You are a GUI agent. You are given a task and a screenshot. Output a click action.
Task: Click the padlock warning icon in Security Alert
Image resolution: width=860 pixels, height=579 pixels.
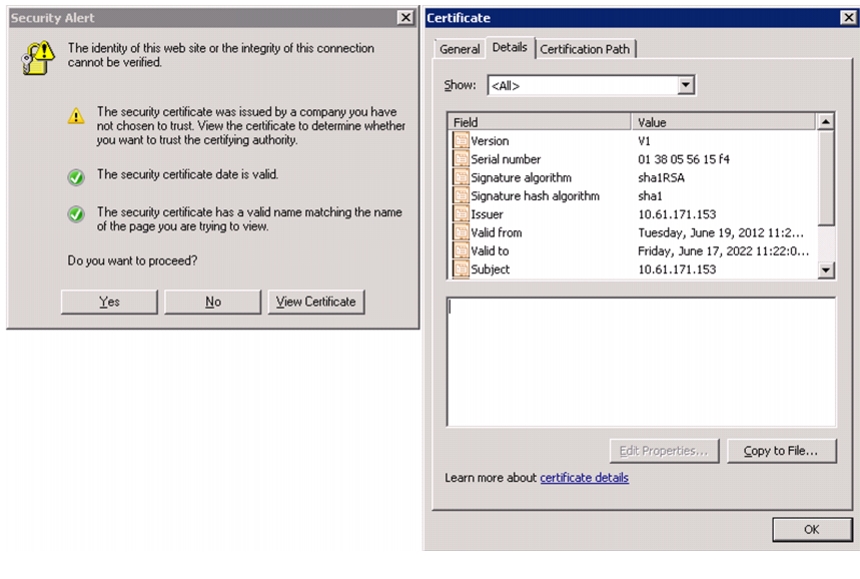pyautogui.click(x=38, y=58)
